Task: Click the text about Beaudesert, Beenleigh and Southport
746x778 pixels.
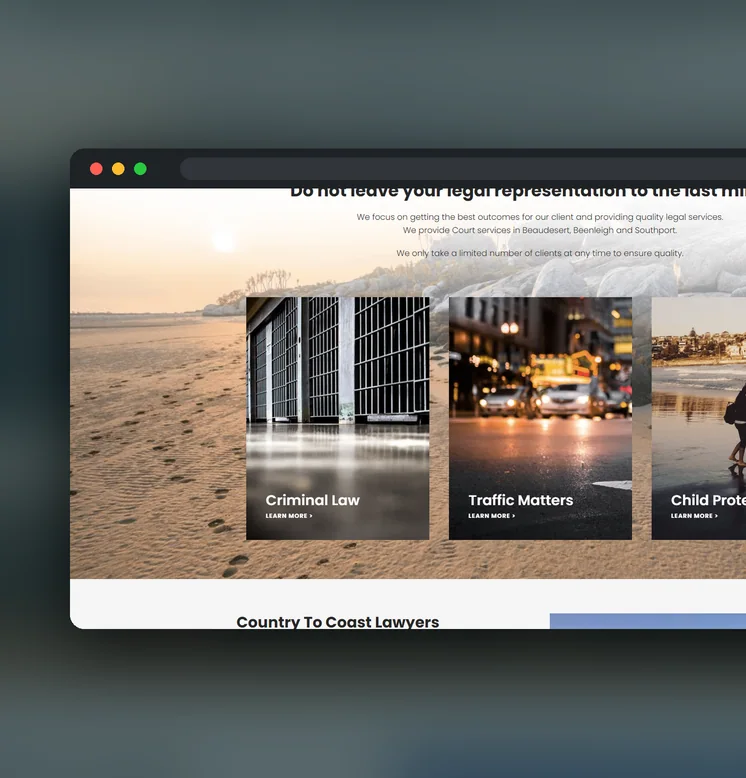Action: click(x=540, y=230)
